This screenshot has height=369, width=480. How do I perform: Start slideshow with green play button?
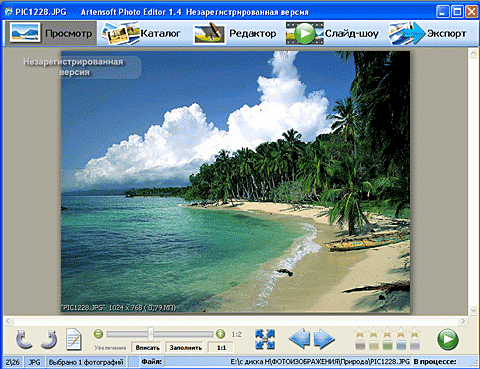pos(448,339)
